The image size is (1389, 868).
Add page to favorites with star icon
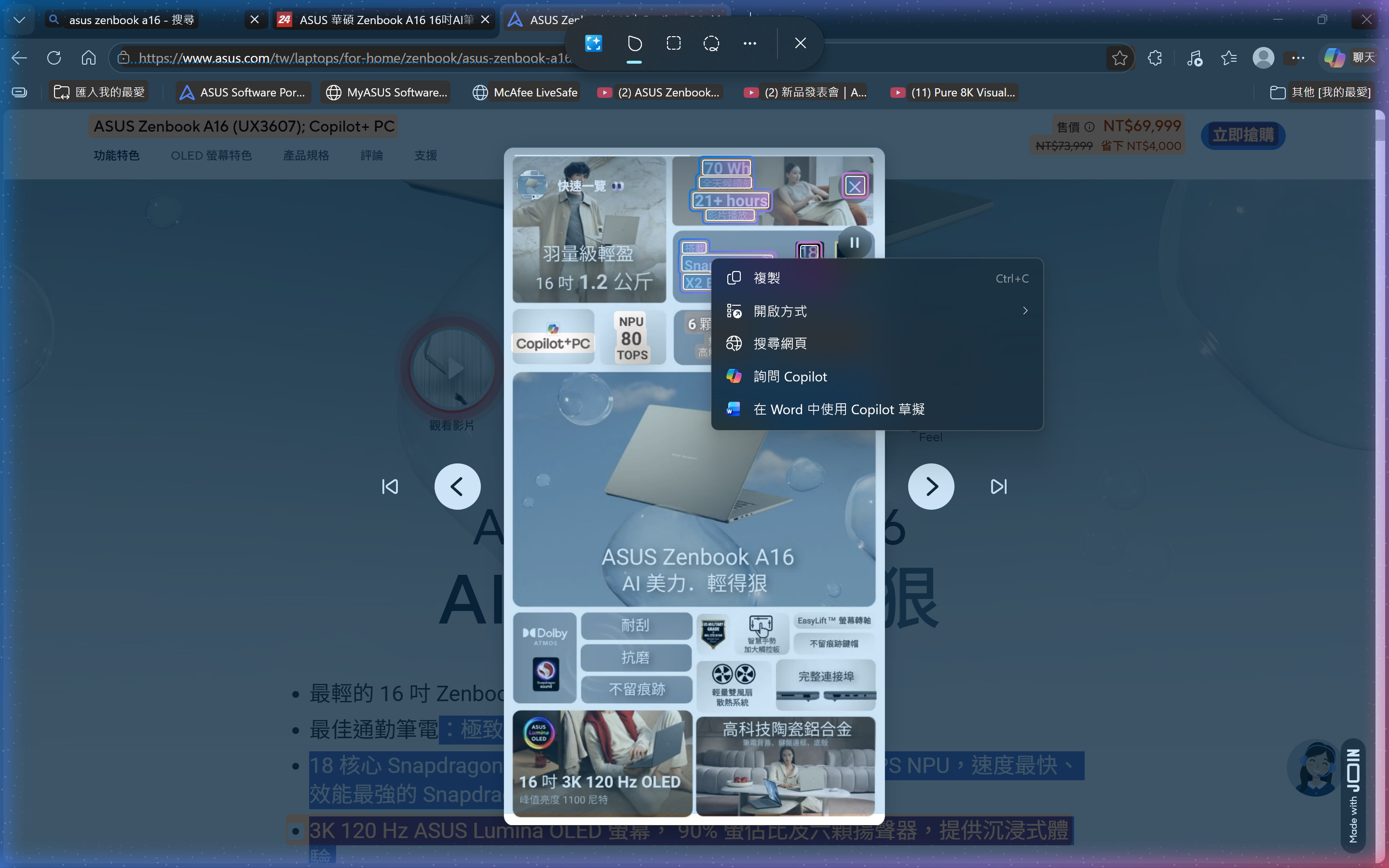pos(1119,57)
